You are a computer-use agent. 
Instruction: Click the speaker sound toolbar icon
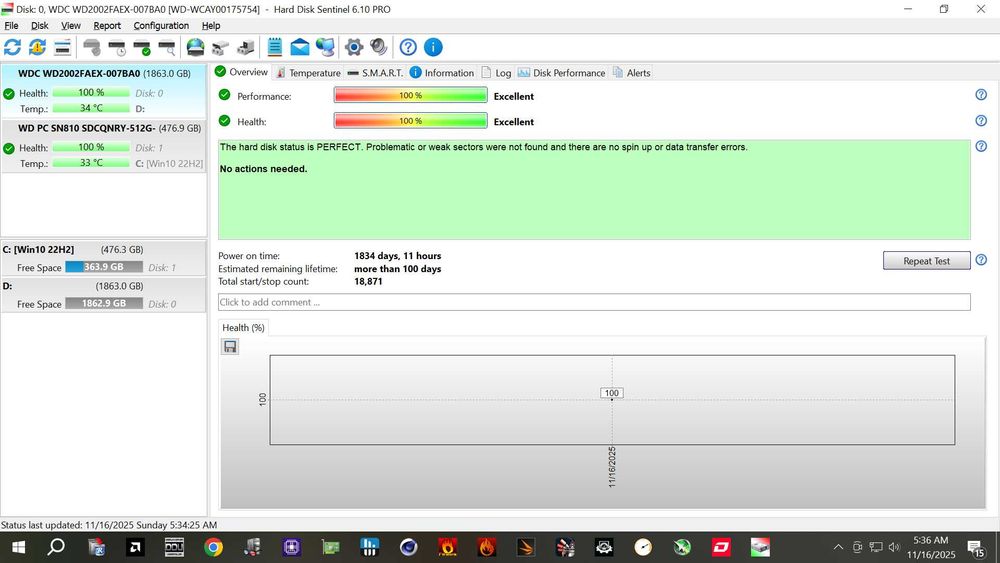pos(379,47)
